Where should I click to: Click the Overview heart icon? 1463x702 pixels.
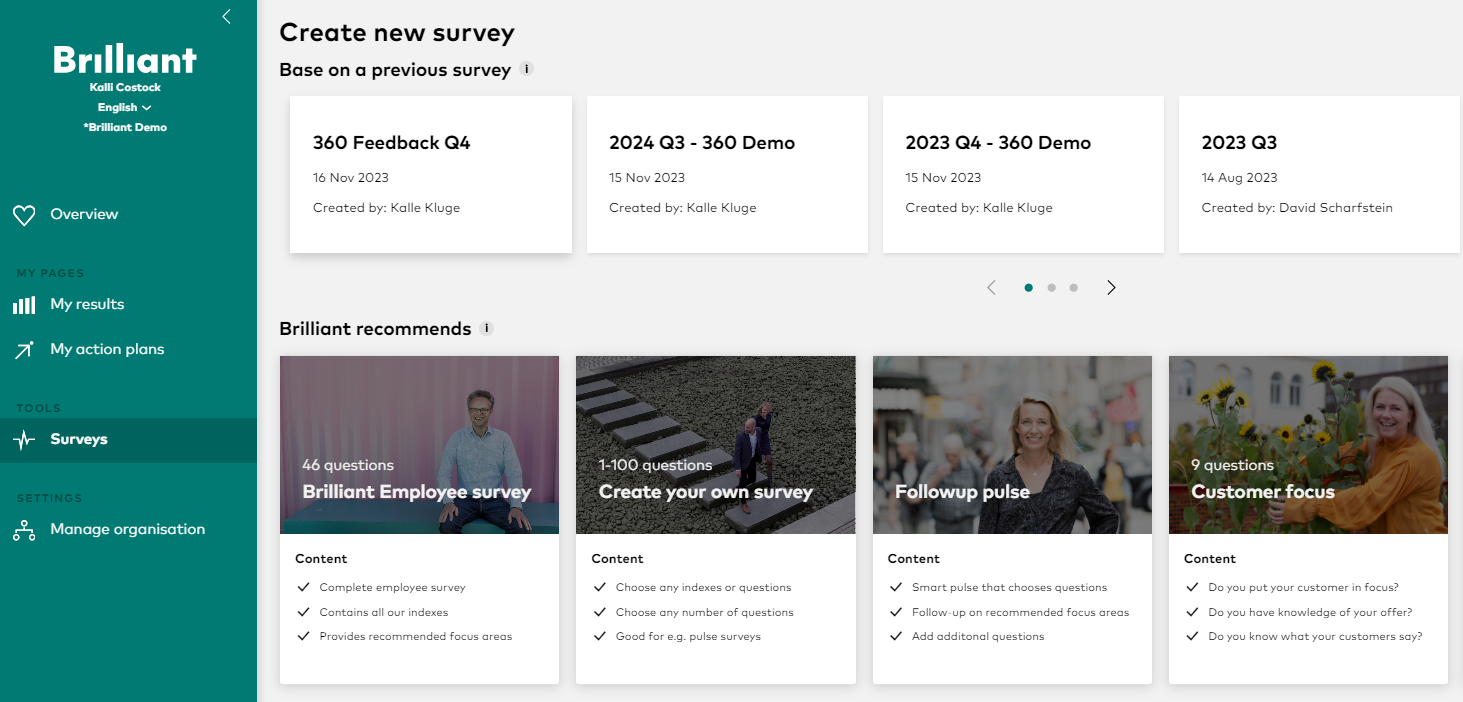tap(24, 215)
